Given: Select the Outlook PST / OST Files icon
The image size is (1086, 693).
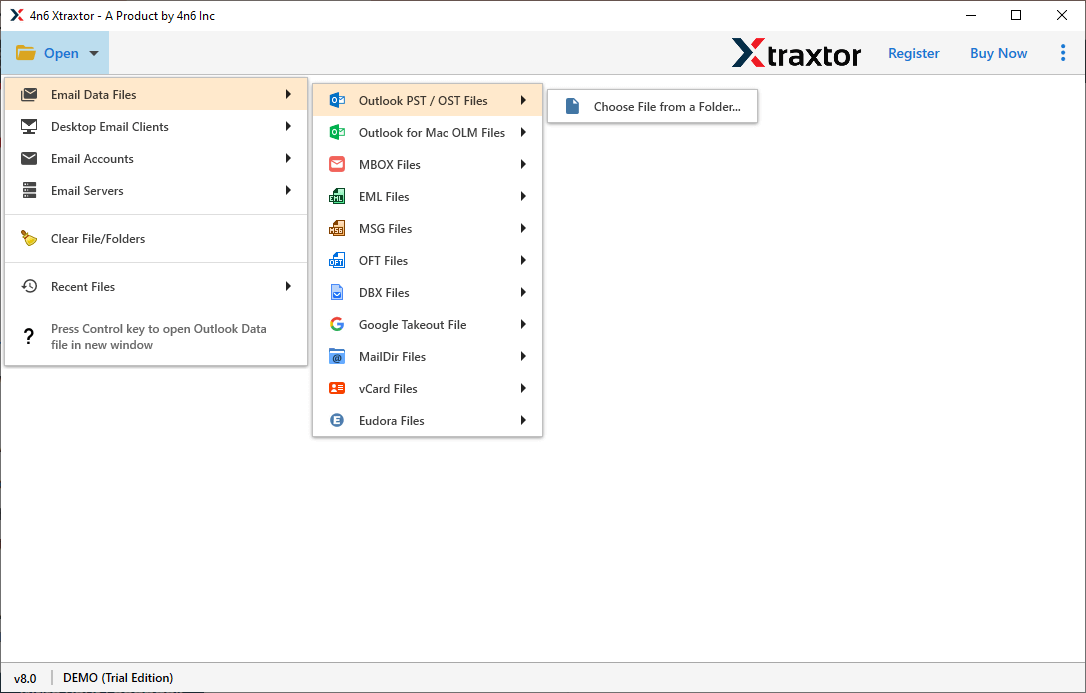Looking at the screenshot, I should coord(338,100).
